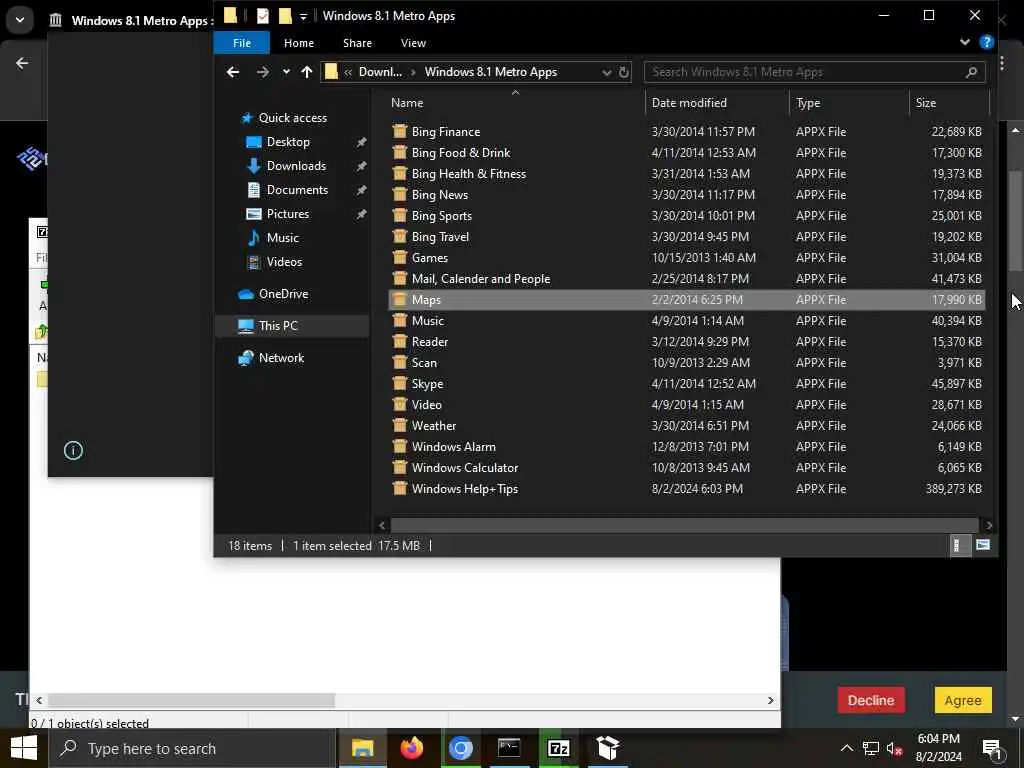Click the Decline button

coord(871,700)
